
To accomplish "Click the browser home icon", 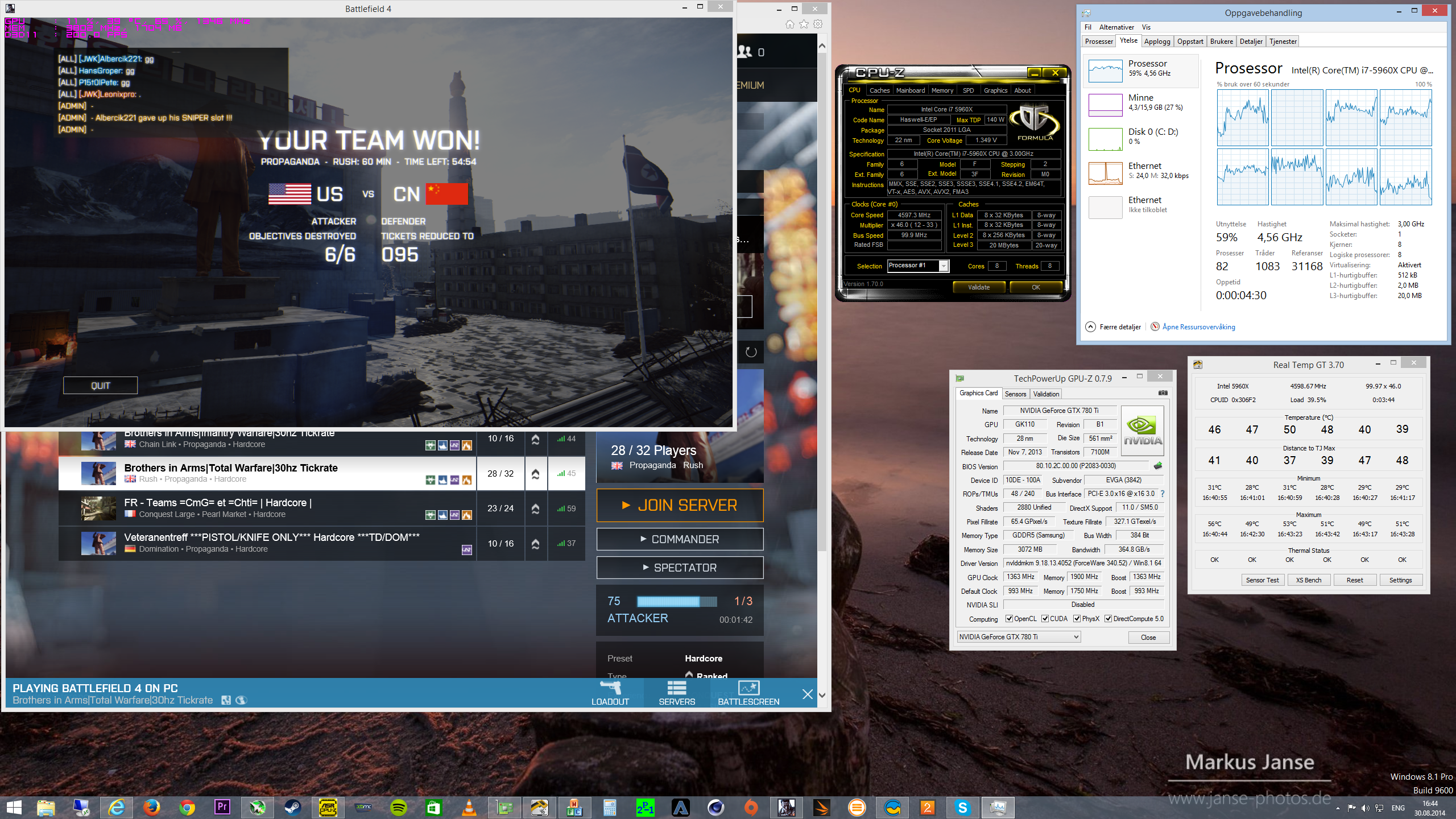I will point(790,24).
